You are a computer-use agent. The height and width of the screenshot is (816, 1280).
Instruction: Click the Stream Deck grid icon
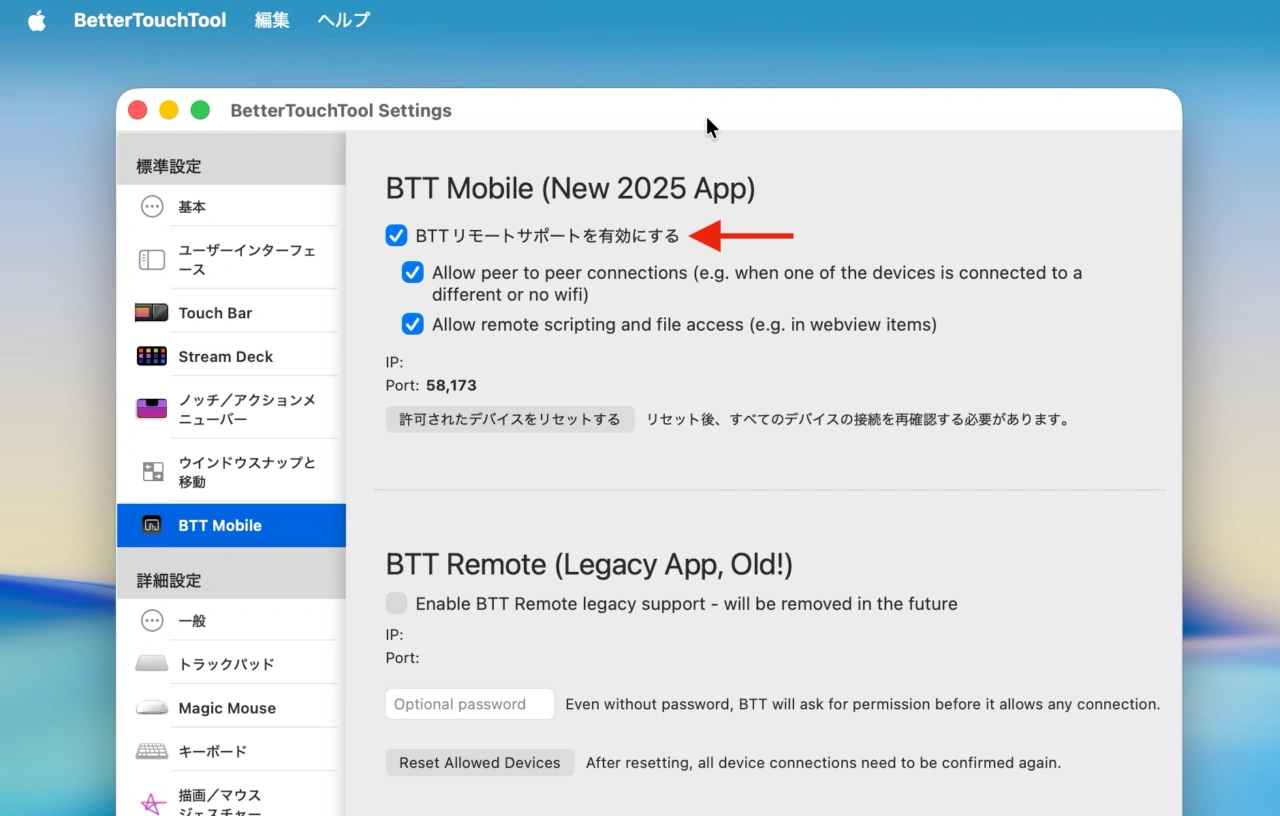pos(152,356)
